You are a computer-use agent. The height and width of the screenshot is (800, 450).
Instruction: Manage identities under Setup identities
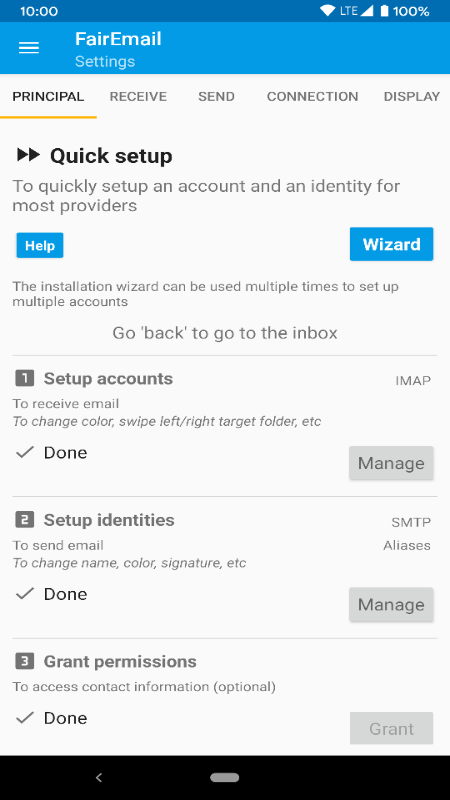391,604
